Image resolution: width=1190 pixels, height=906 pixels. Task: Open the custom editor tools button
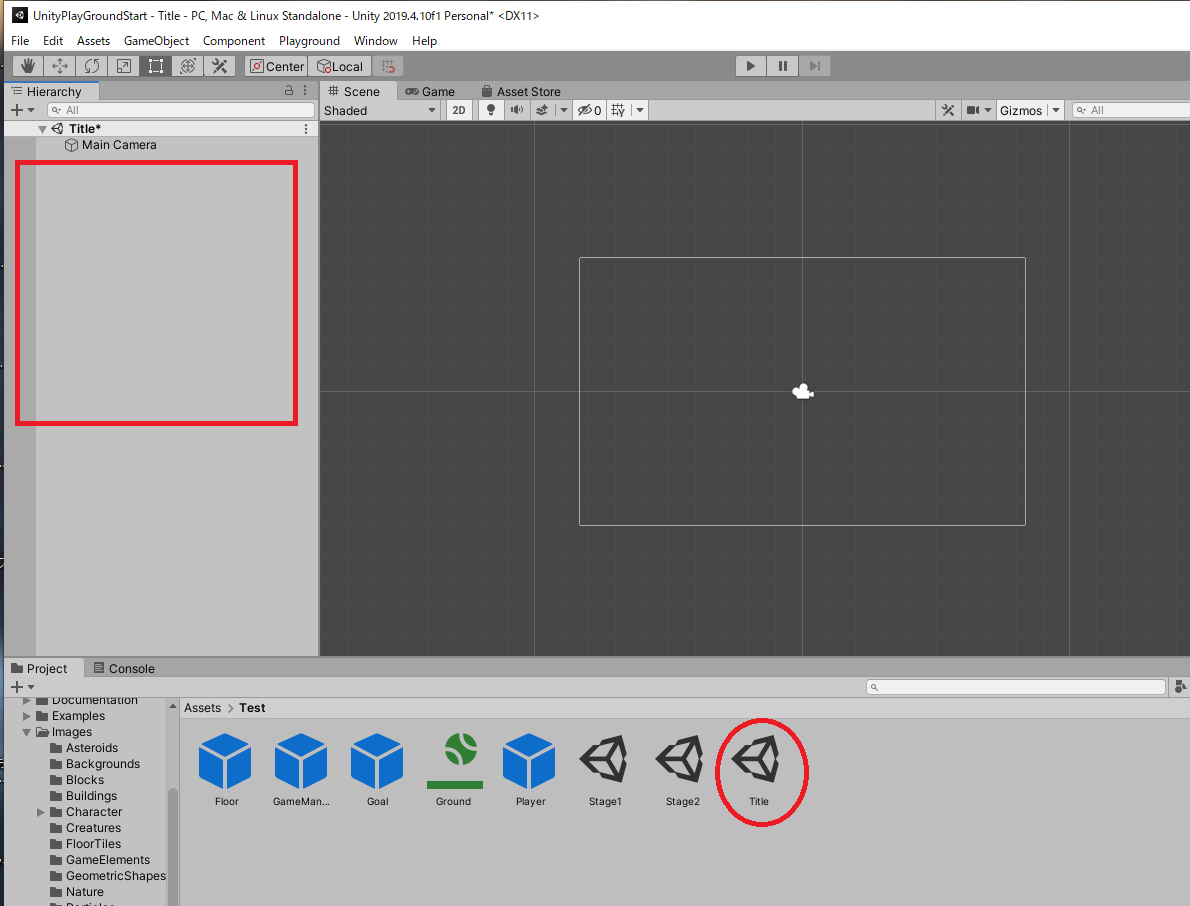[219, 66]
